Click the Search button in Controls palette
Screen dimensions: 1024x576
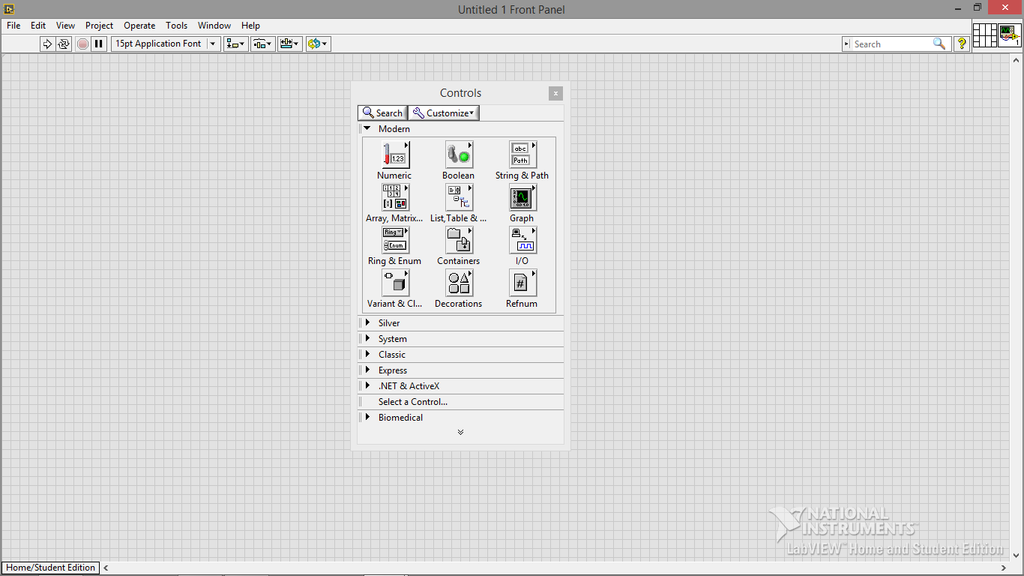click(383, 113)
